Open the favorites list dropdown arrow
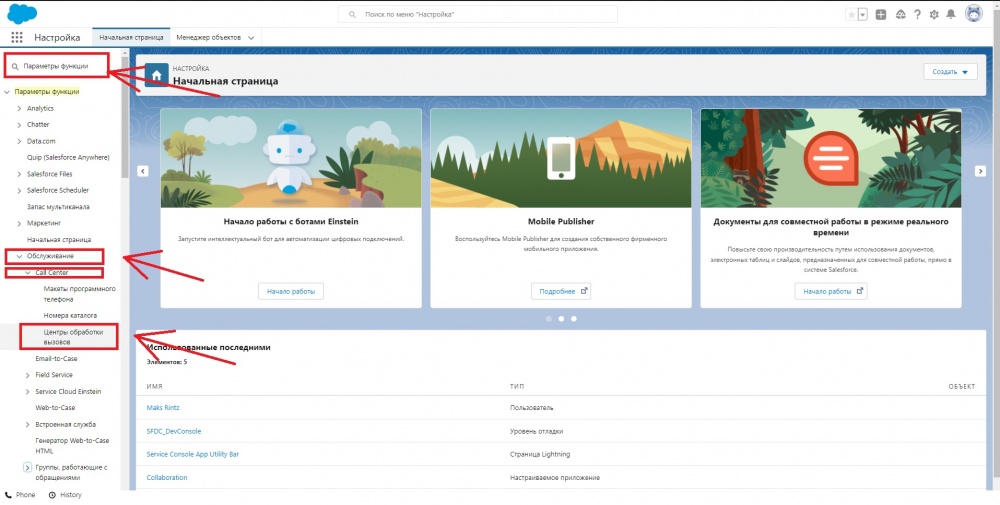The width and height of the screenshot is (1000, 505). click(863, 15)
